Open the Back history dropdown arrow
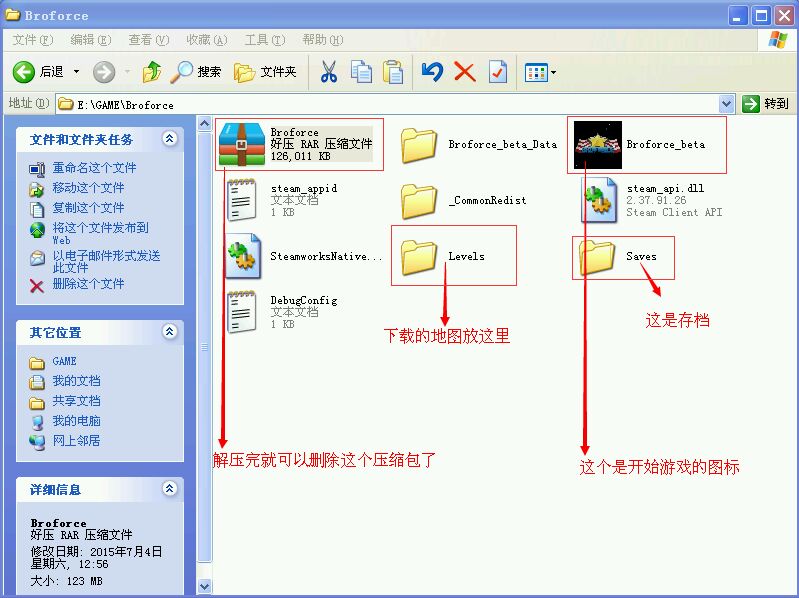 [x=76, y=72]
